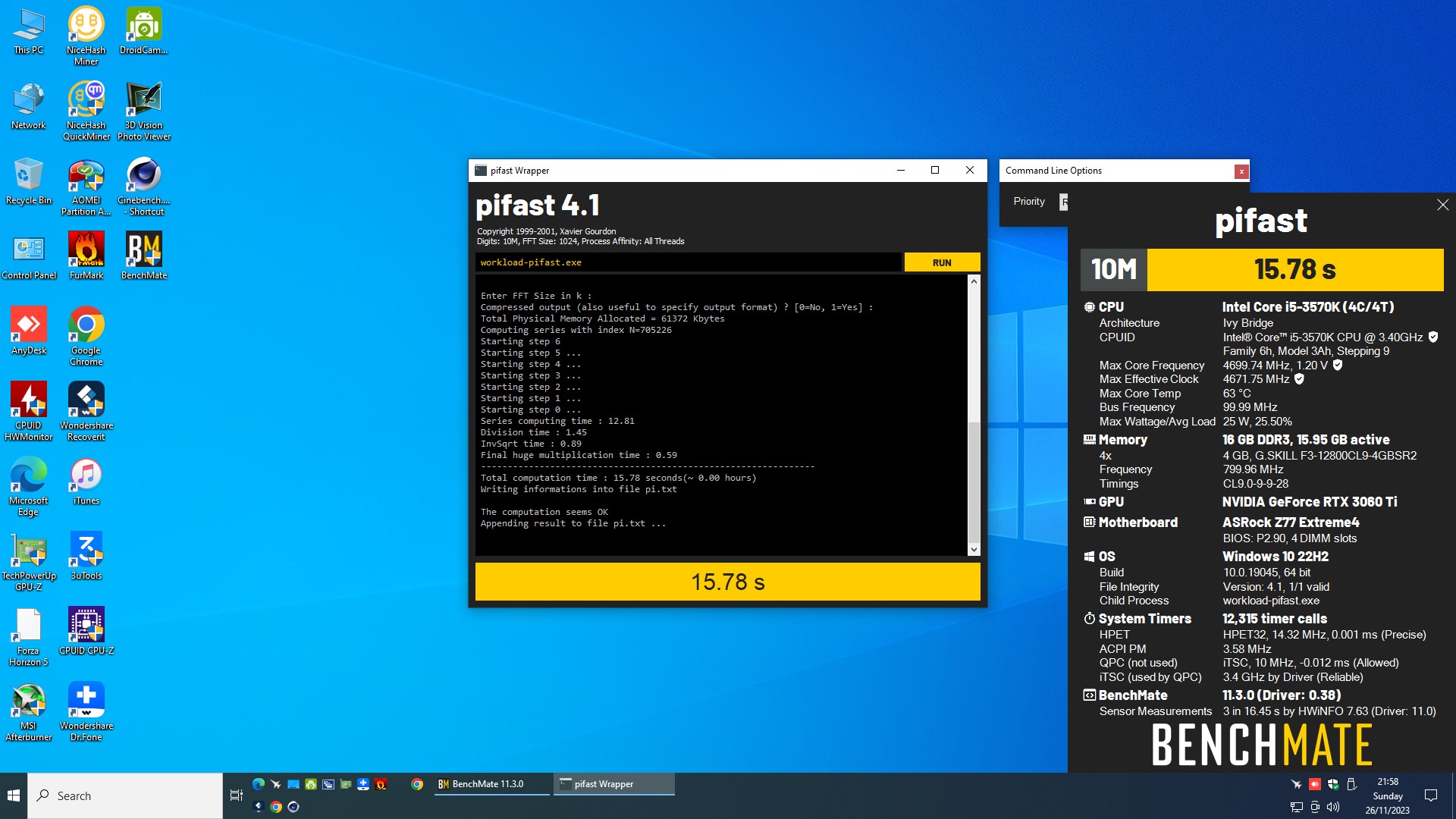
Task: Open the Windows Start menu
Action: tap(14, 795)
